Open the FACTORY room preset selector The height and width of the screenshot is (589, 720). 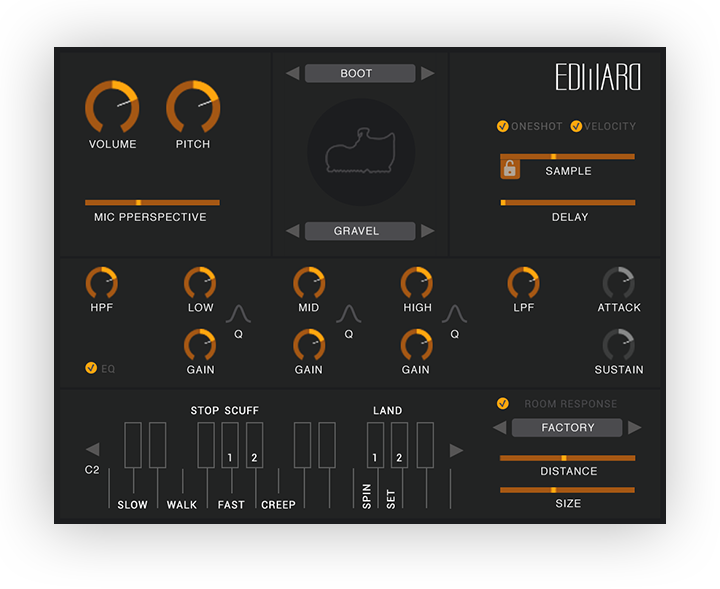point(567,428)
